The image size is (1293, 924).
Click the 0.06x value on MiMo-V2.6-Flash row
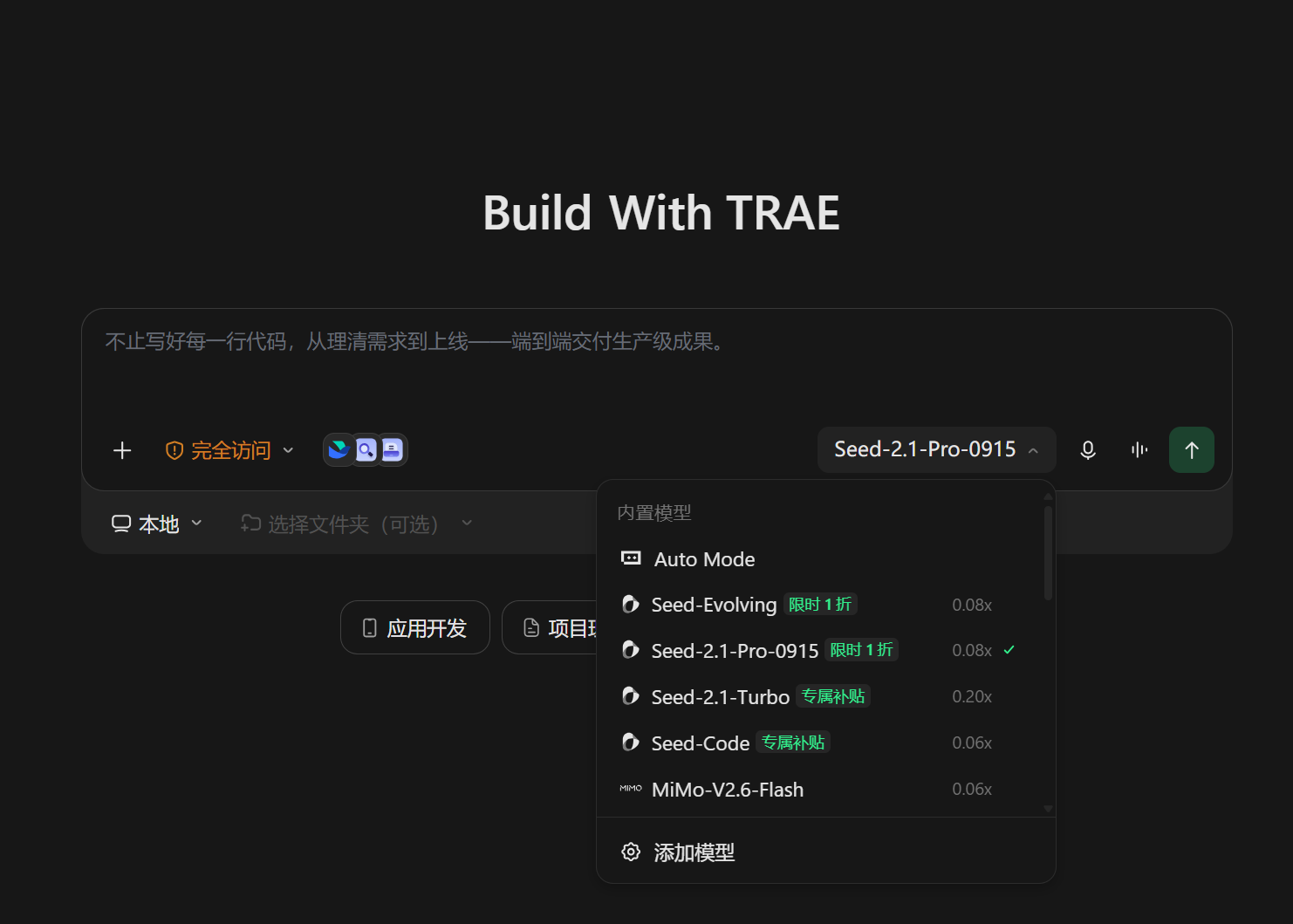[972, 789]
